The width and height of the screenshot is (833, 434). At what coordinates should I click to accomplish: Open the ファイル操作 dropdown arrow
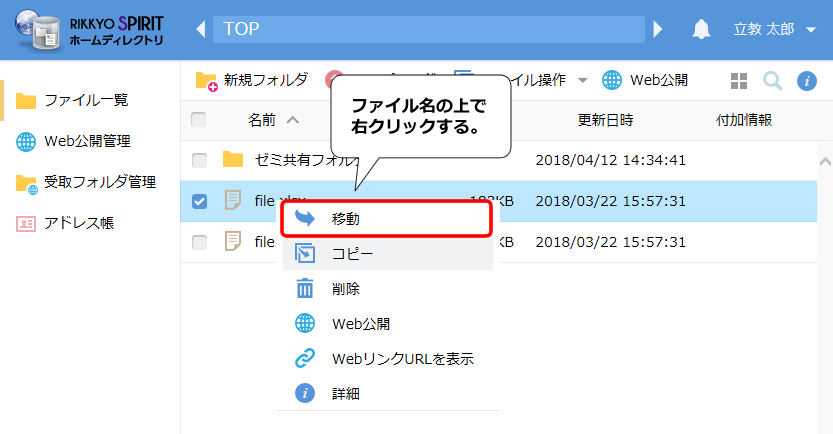[x=582, y=81]
